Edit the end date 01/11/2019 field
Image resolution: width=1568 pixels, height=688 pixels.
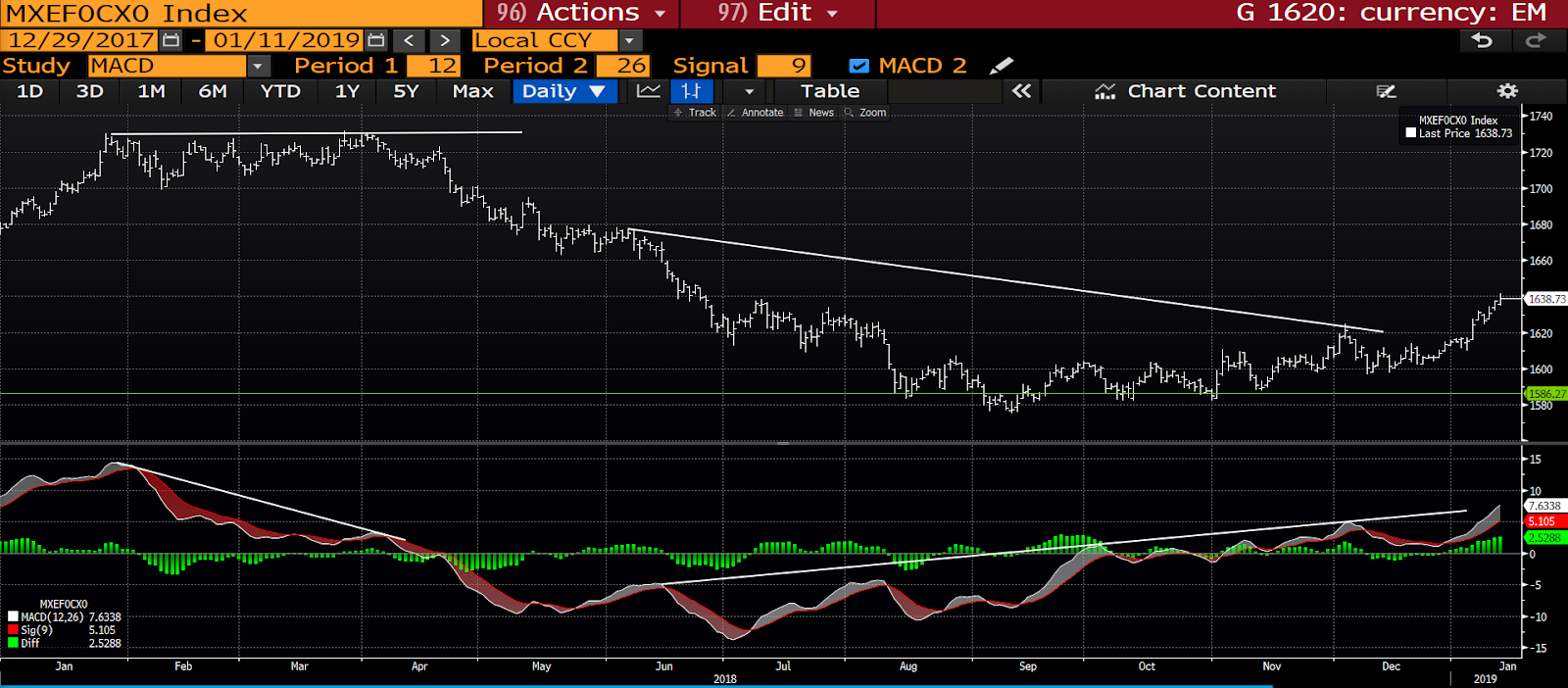tap(286, 40)
